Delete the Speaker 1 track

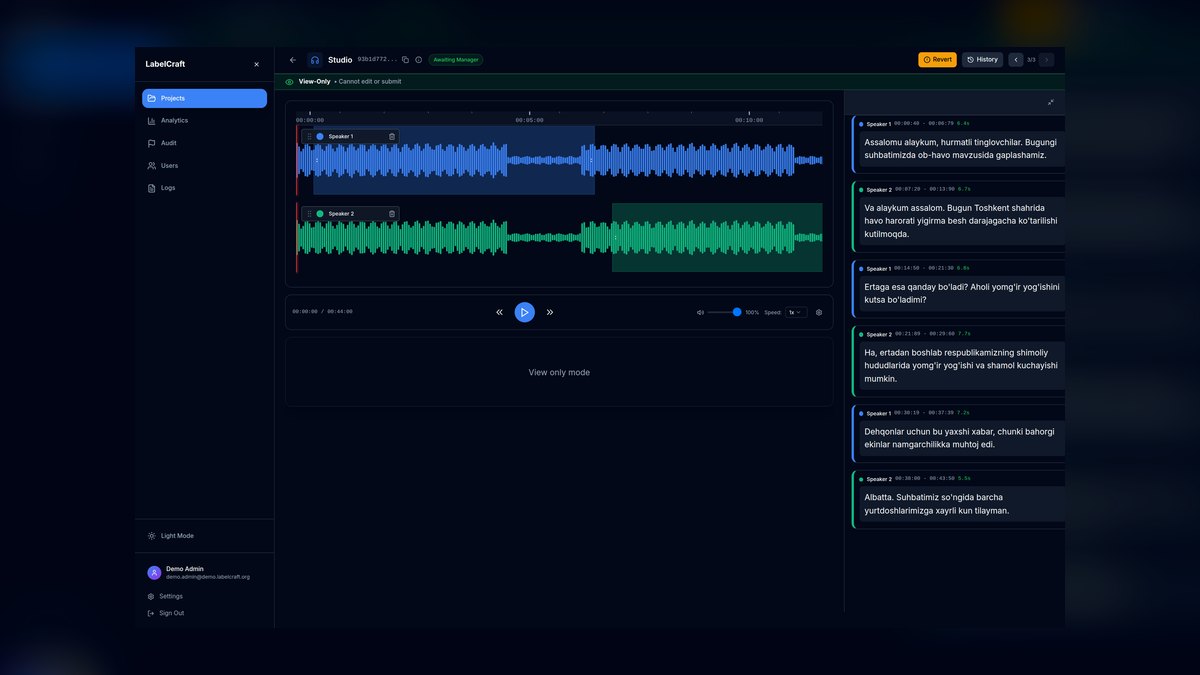tap(392, 136)
